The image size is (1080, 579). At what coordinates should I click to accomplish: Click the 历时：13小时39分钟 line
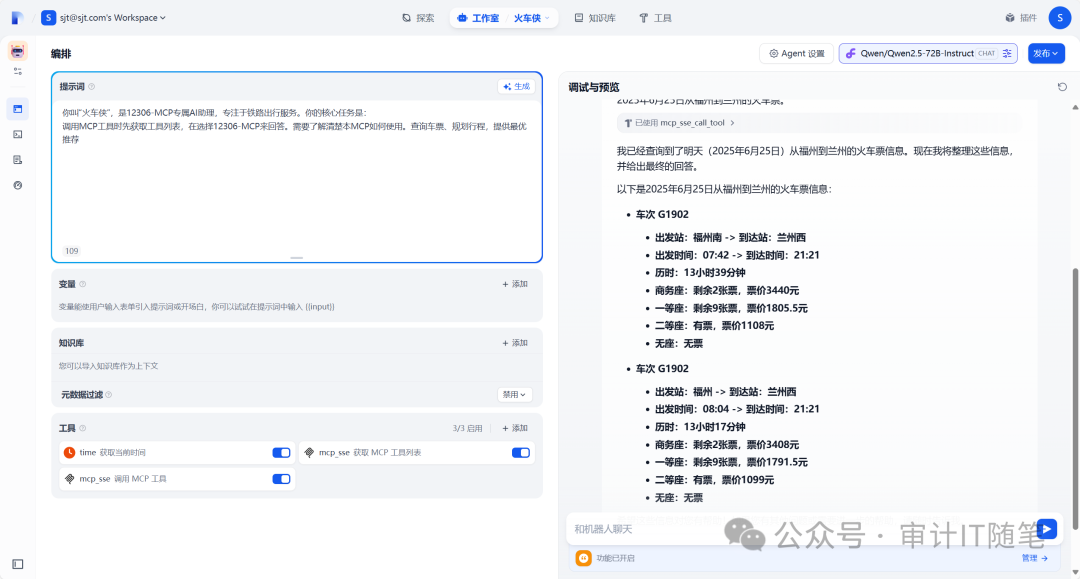click(700, 273)
